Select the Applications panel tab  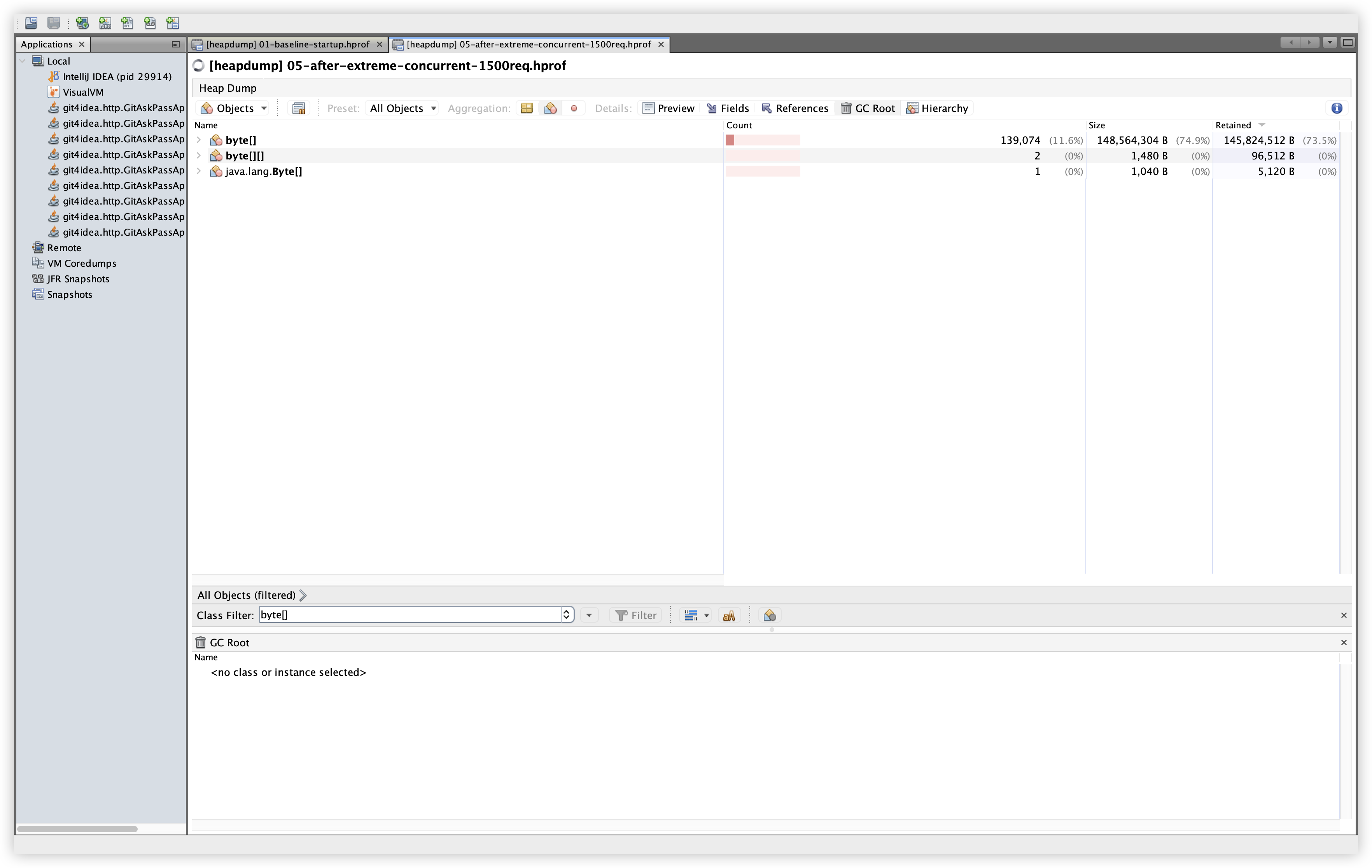[47, 44]
